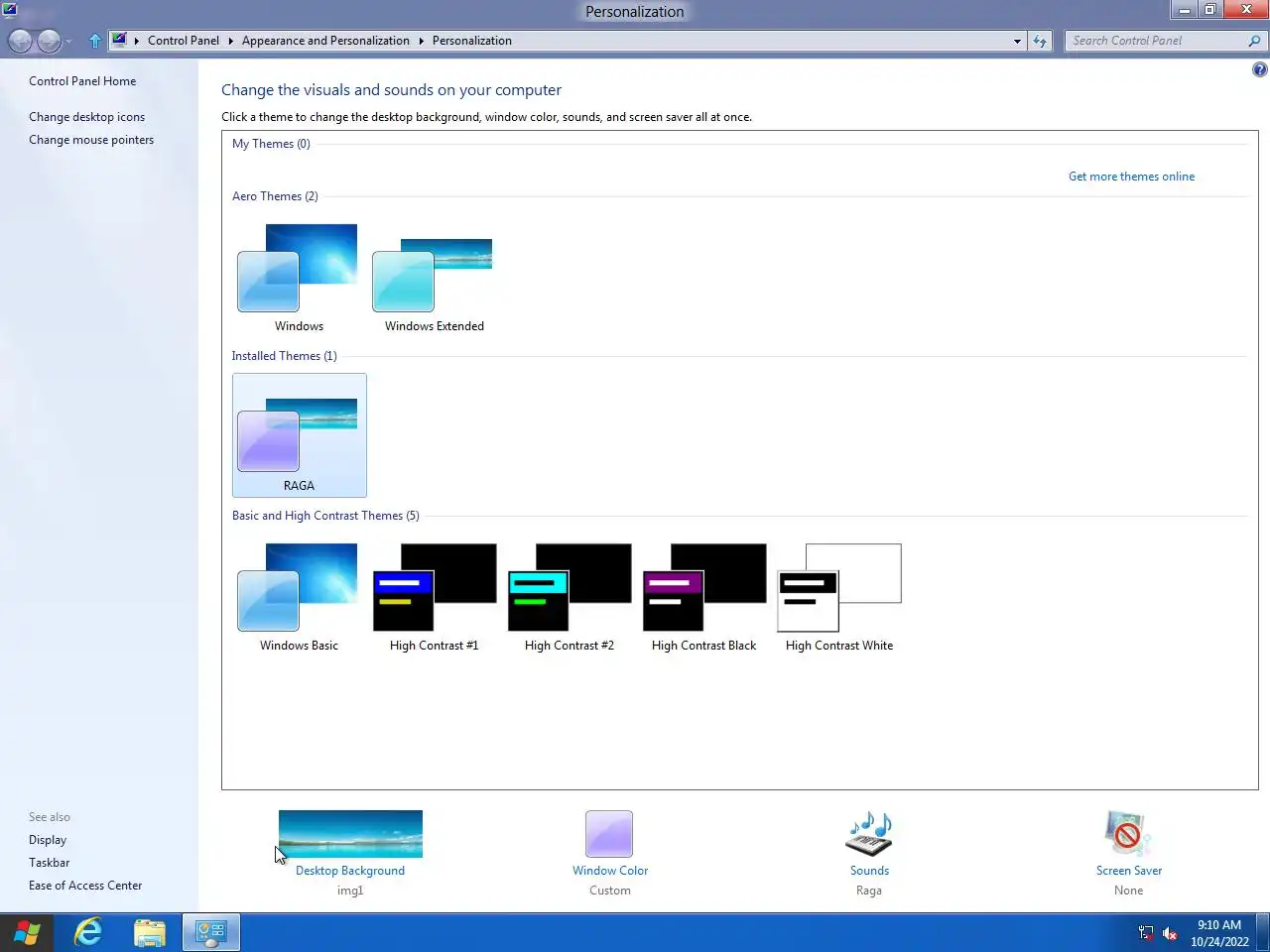Click the Custom label under Window Color

click(610, 891)
